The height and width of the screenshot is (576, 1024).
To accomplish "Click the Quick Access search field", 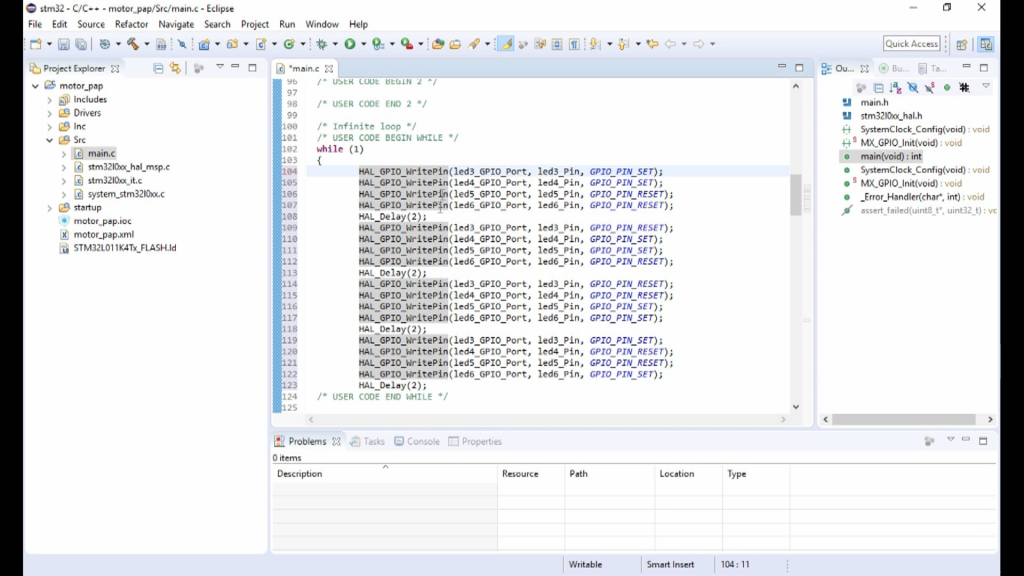I will tap(911, 44).
